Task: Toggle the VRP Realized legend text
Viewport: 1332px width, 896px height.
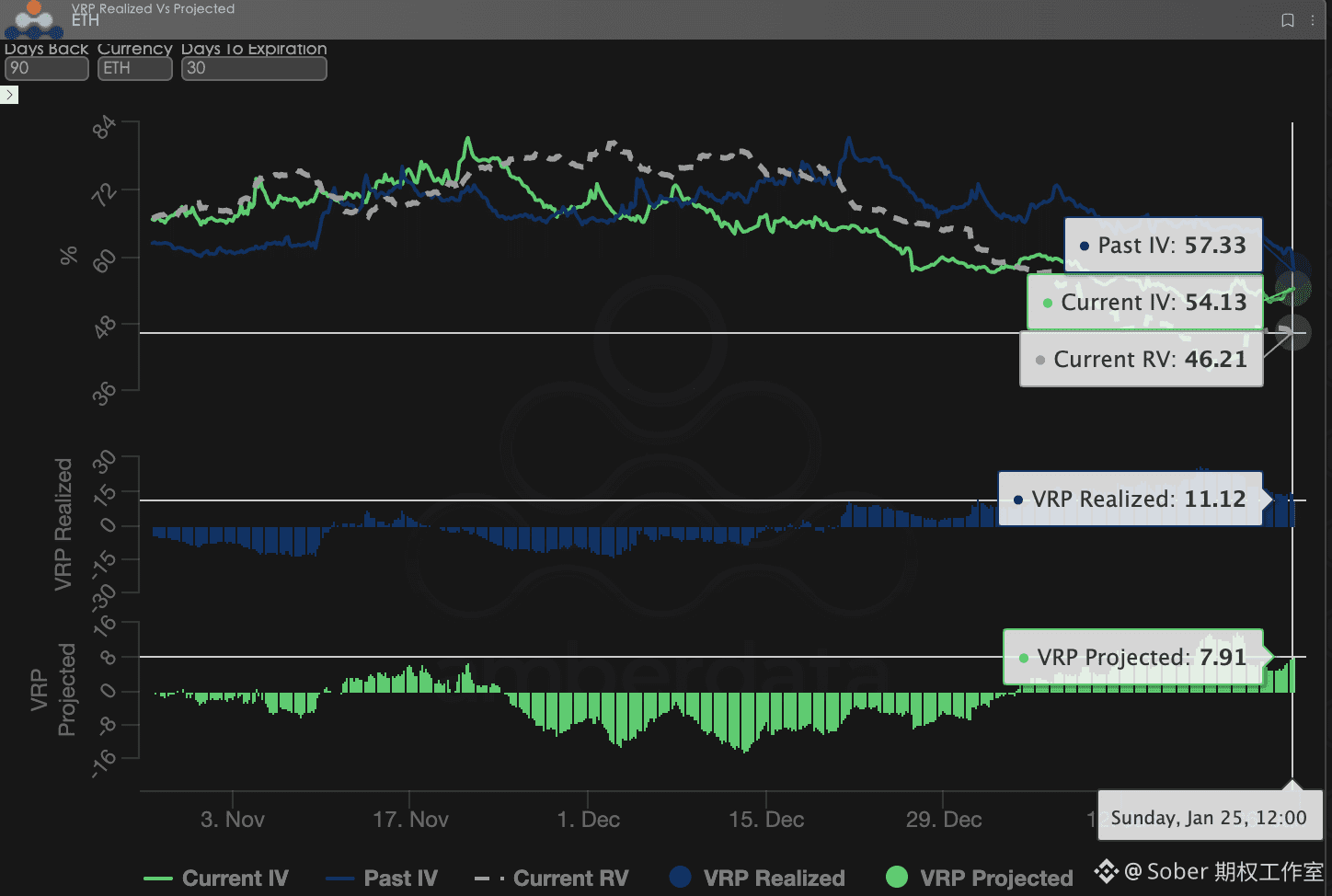Action: [x=774, y=879]
